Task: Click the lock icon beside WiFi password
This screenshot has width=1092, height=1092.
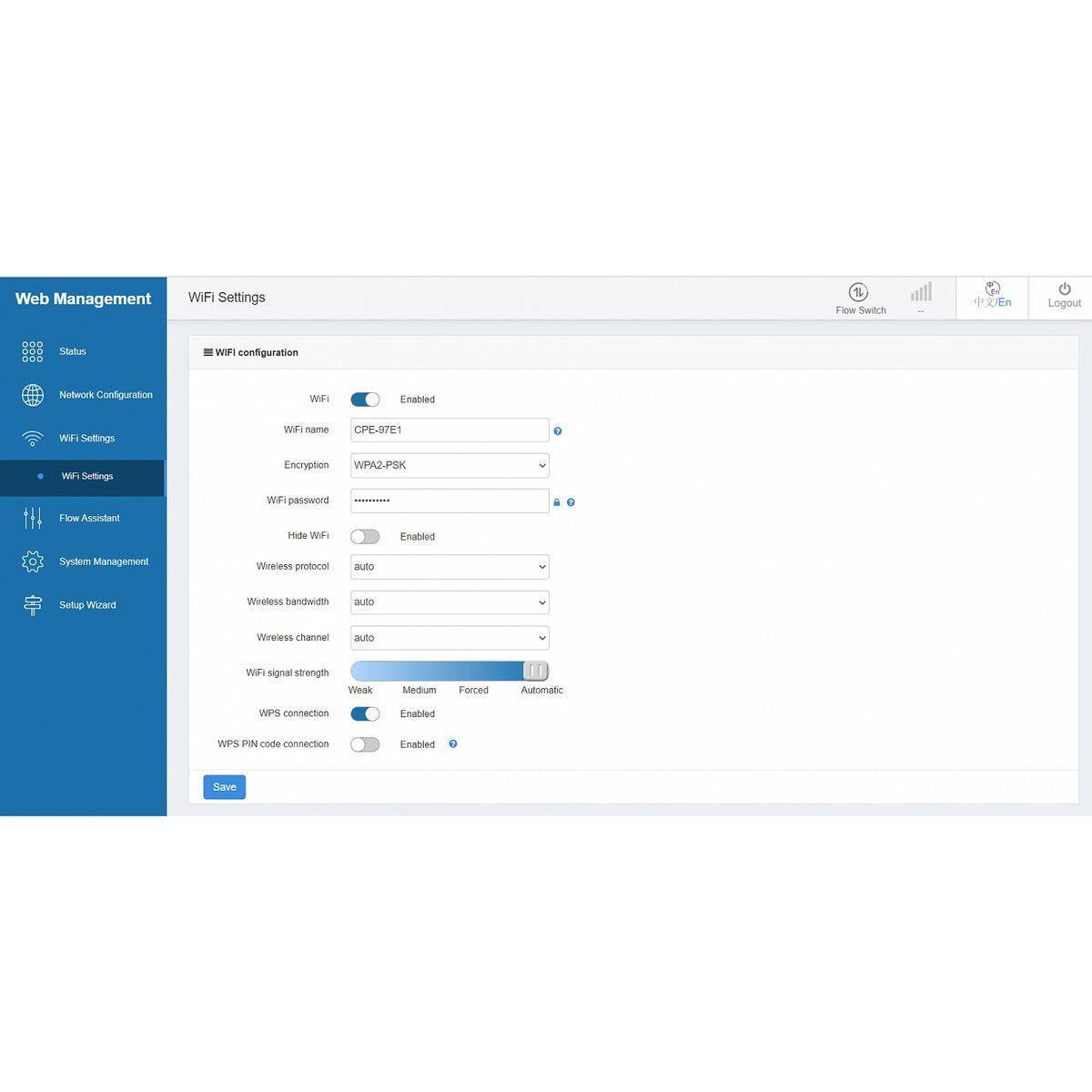Action: coord(557,502)
